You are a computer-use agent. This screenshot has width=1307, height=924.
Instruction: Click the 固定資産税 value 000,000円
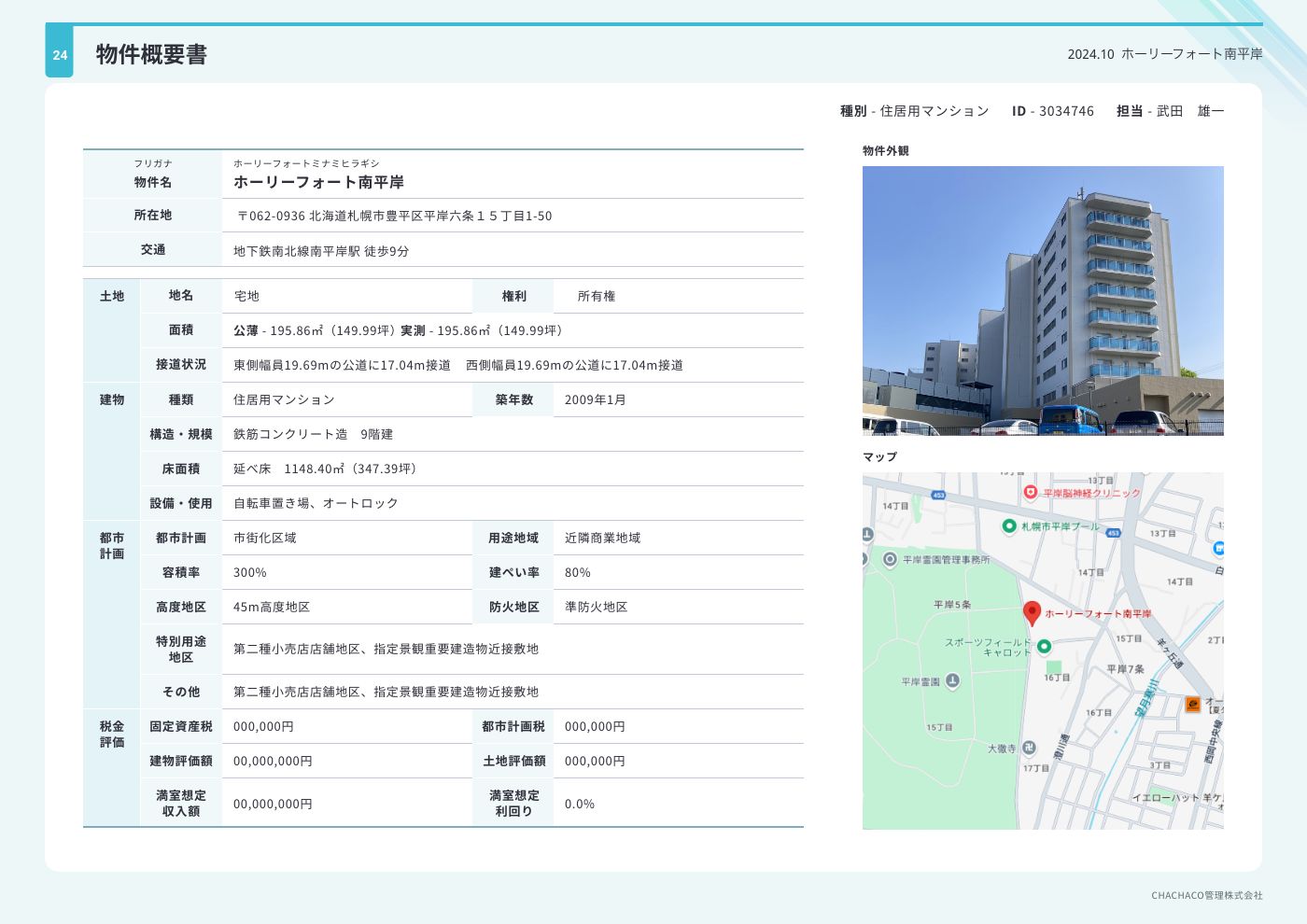263,726
